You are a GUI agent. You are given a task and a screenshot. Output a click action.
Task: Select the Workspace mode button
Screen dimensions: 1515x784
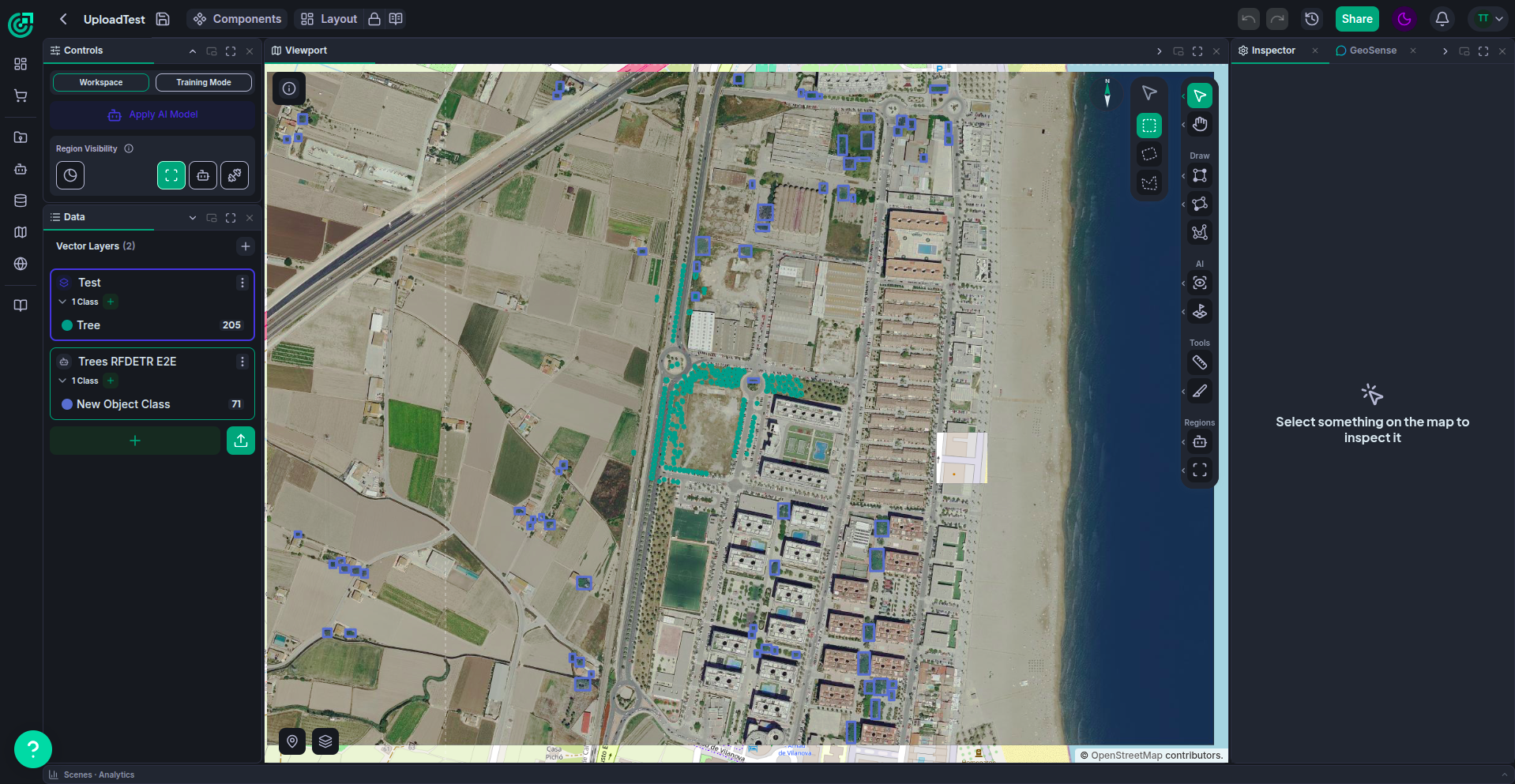pyautogui.click(x=101, y=82)
